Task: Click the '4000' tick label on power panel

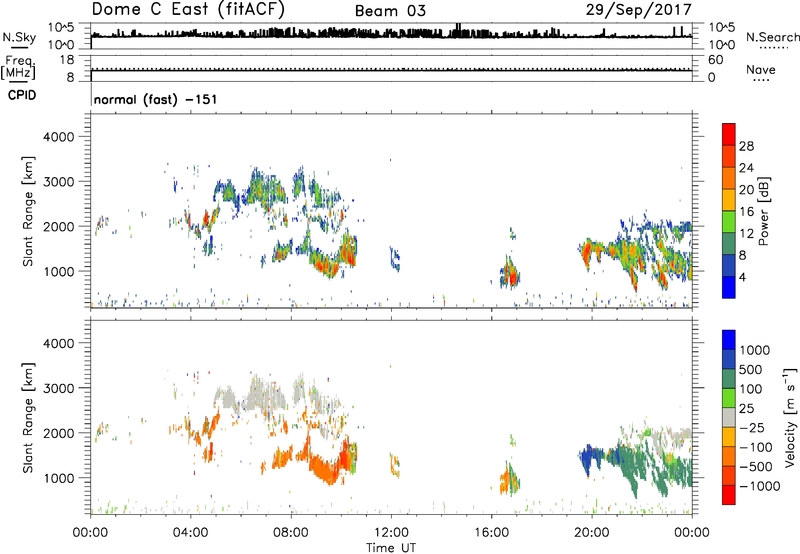Action: 59,137
